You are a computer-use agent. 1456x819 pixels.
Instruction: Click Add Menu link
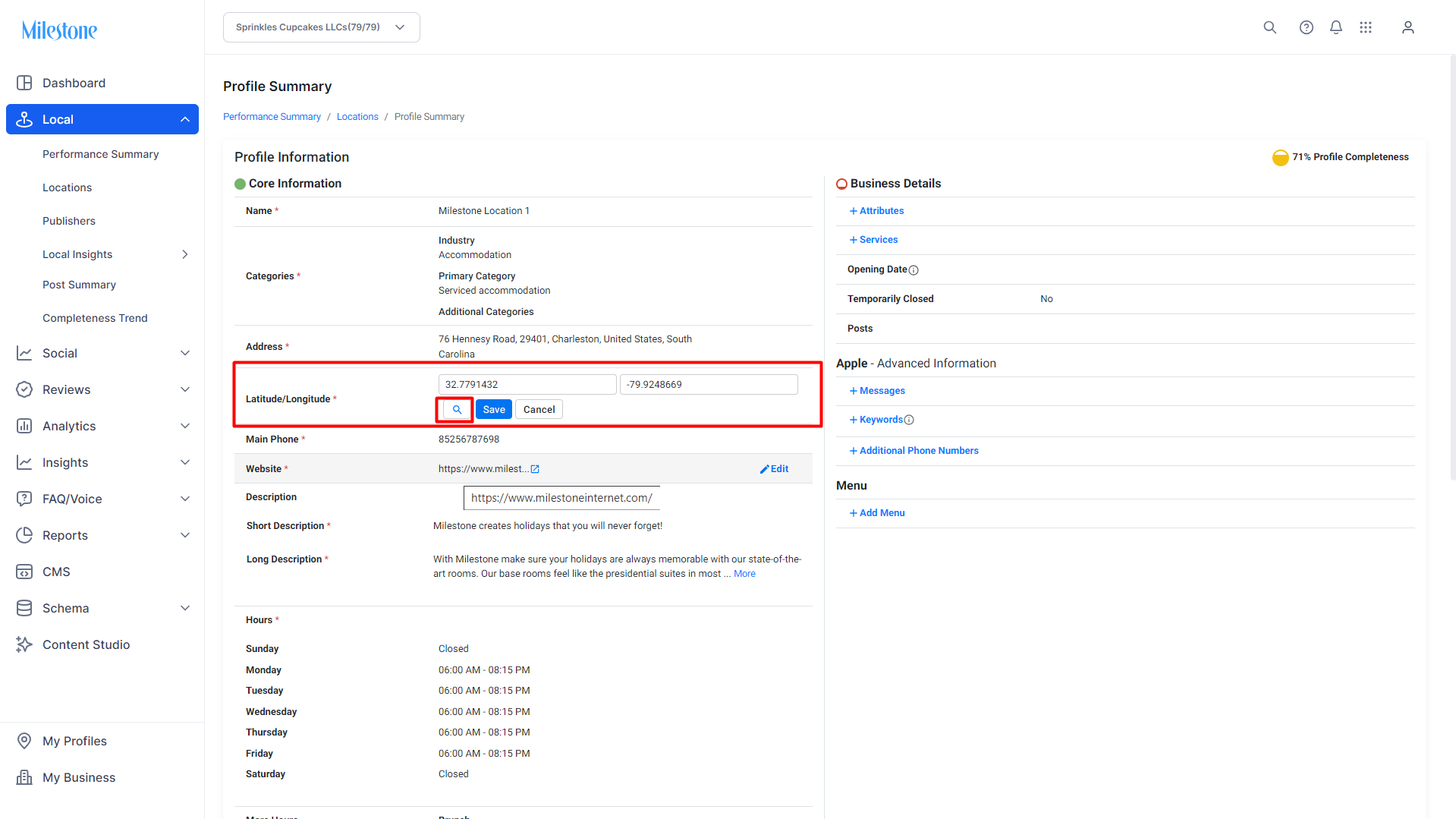click(877, 513)
